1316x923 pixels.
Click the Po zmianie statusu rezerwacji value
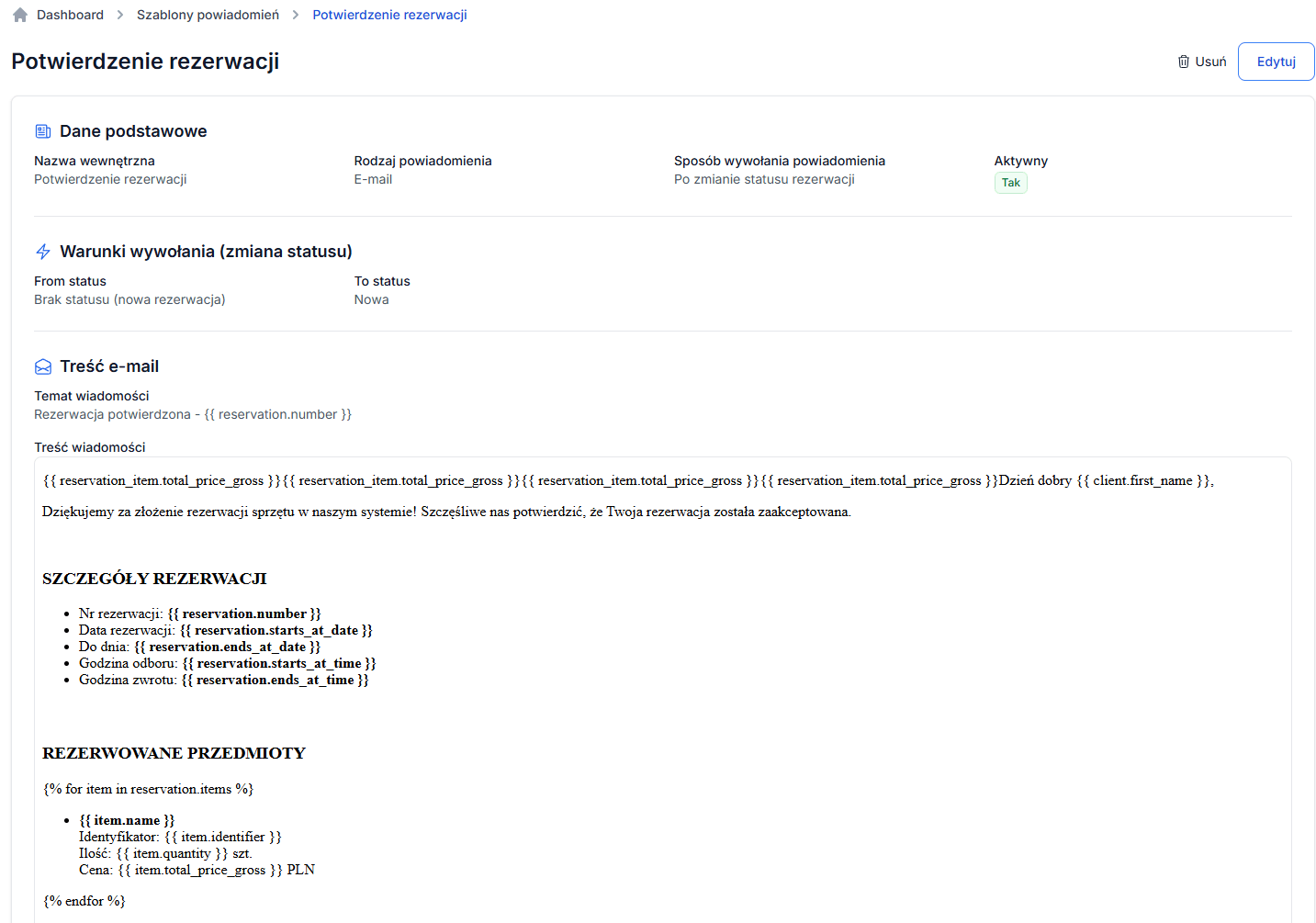pos(764,179)
